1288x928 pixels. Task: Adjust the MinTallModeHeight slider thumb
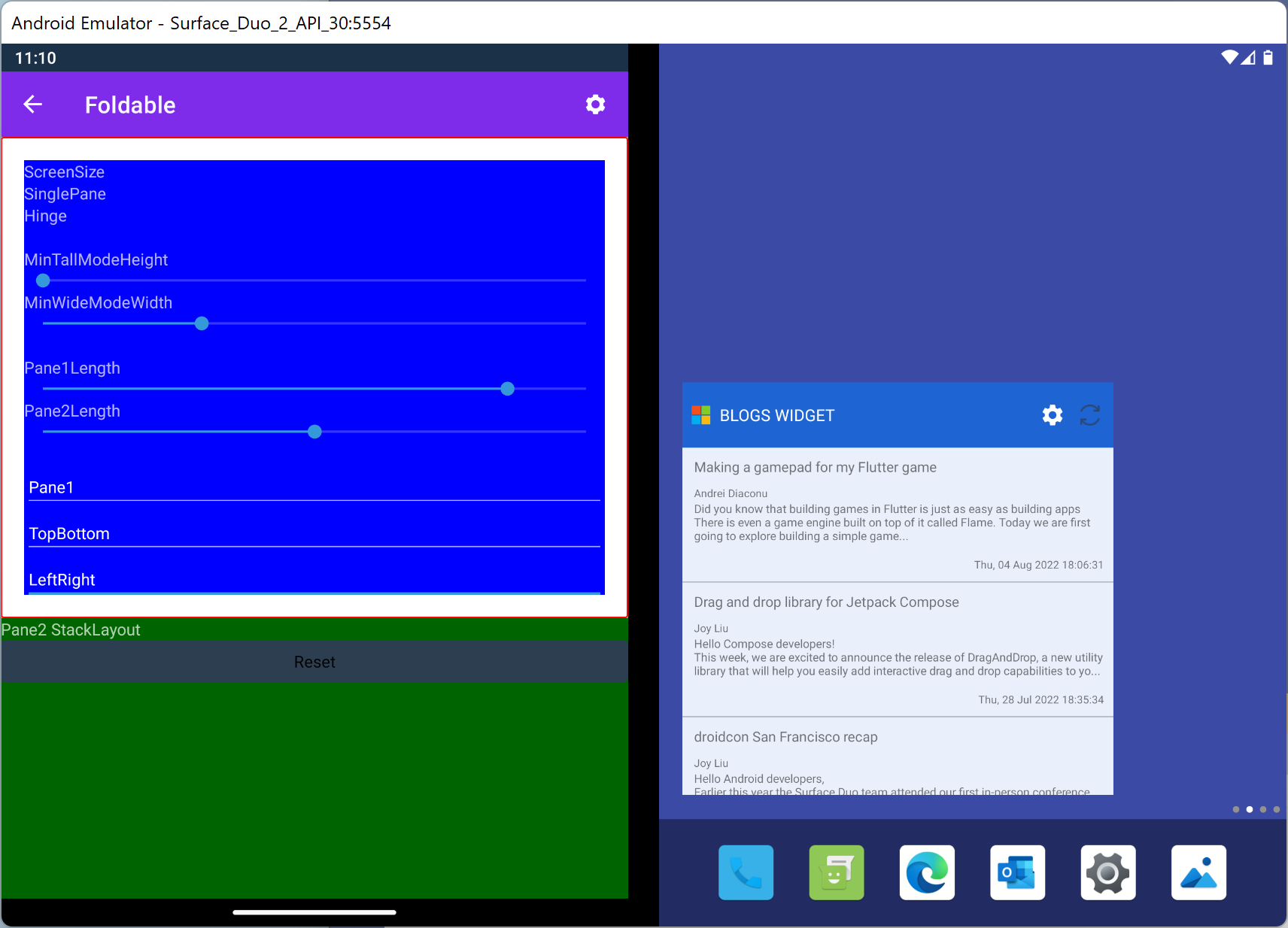43,281
